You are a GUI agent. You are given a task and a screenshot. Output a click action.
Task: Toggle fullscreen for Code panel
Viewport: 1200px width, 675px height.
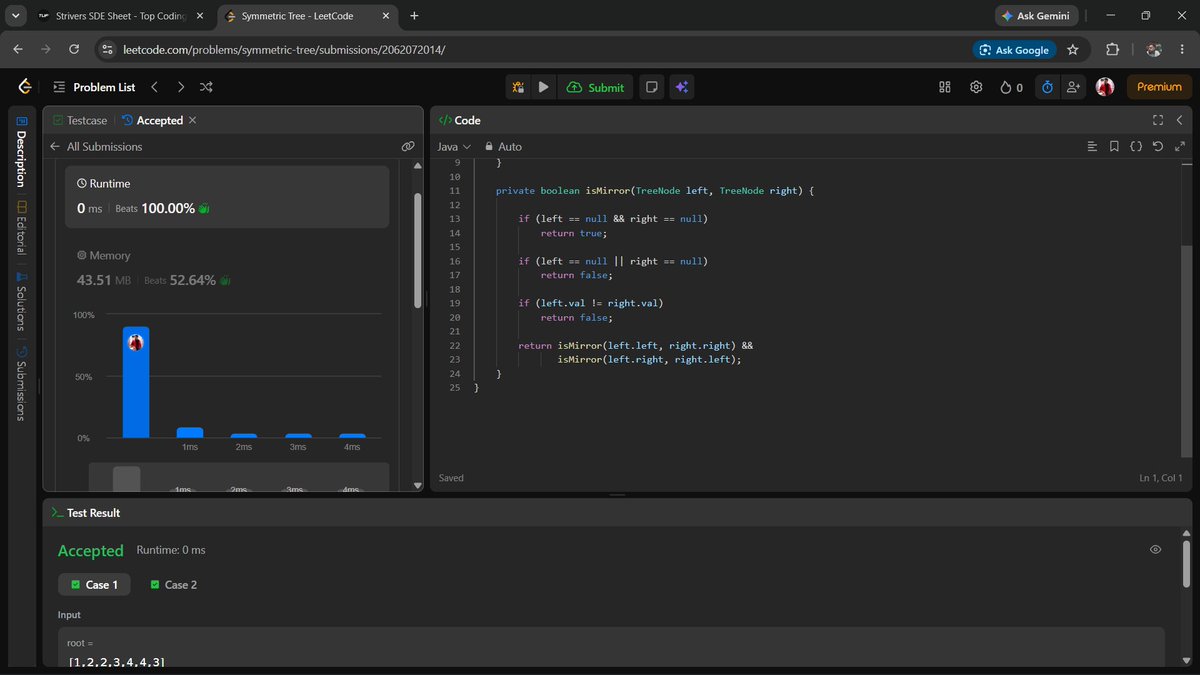[1158, 120]
